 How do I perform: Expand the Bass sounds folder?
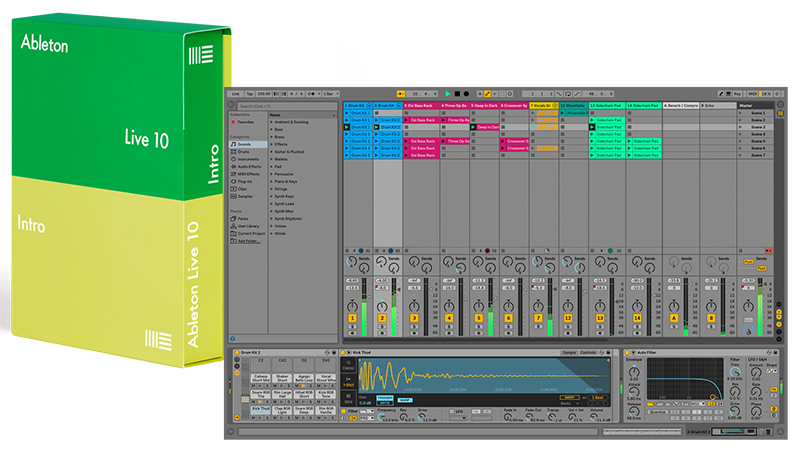point(272,130)
